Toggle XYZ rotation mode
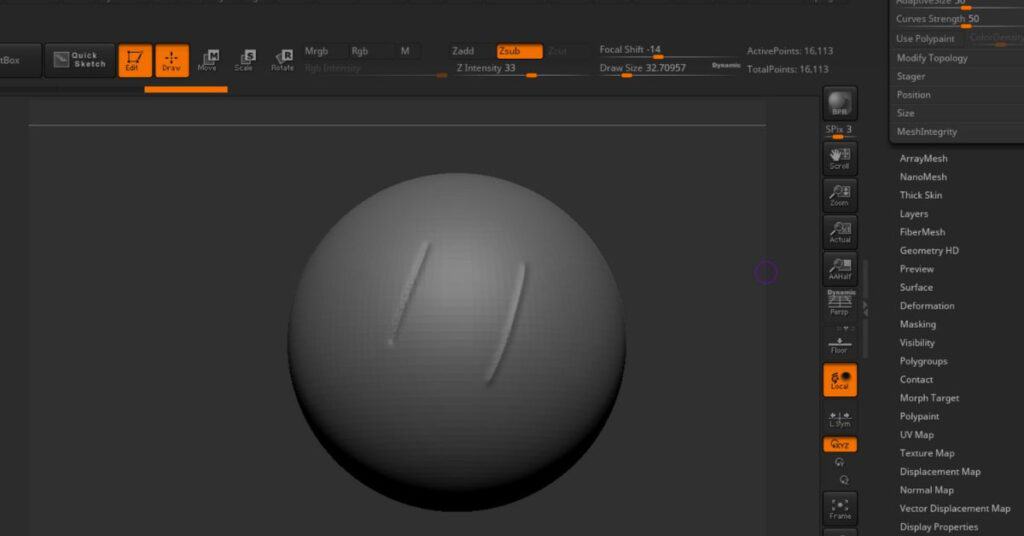Image resolution: width=1024 pixels, height=536 pixels. (x=840, y=445)
